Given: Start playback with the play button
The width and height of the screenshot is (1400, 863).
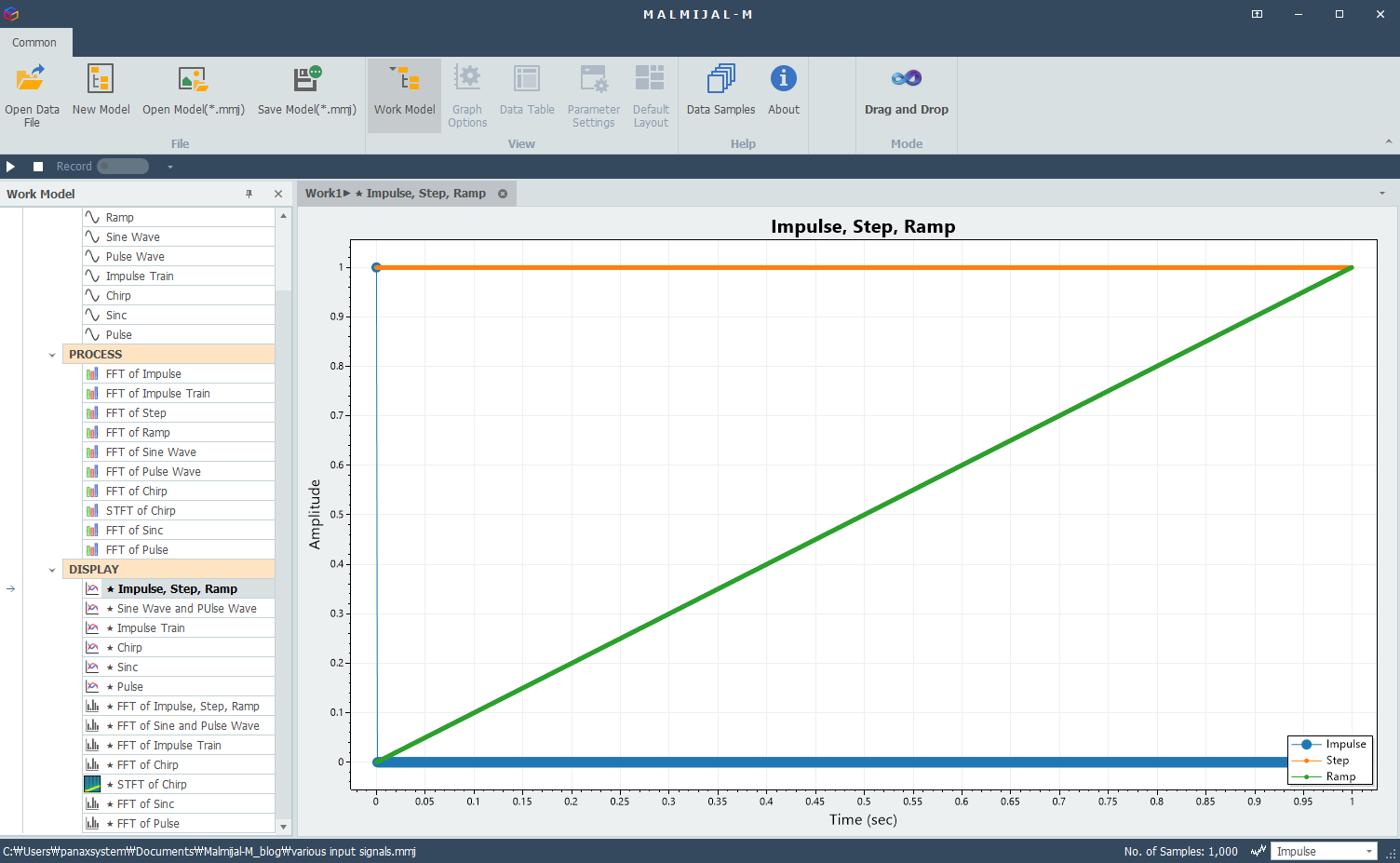Looking at the screenshot, I should pos(10,167).
